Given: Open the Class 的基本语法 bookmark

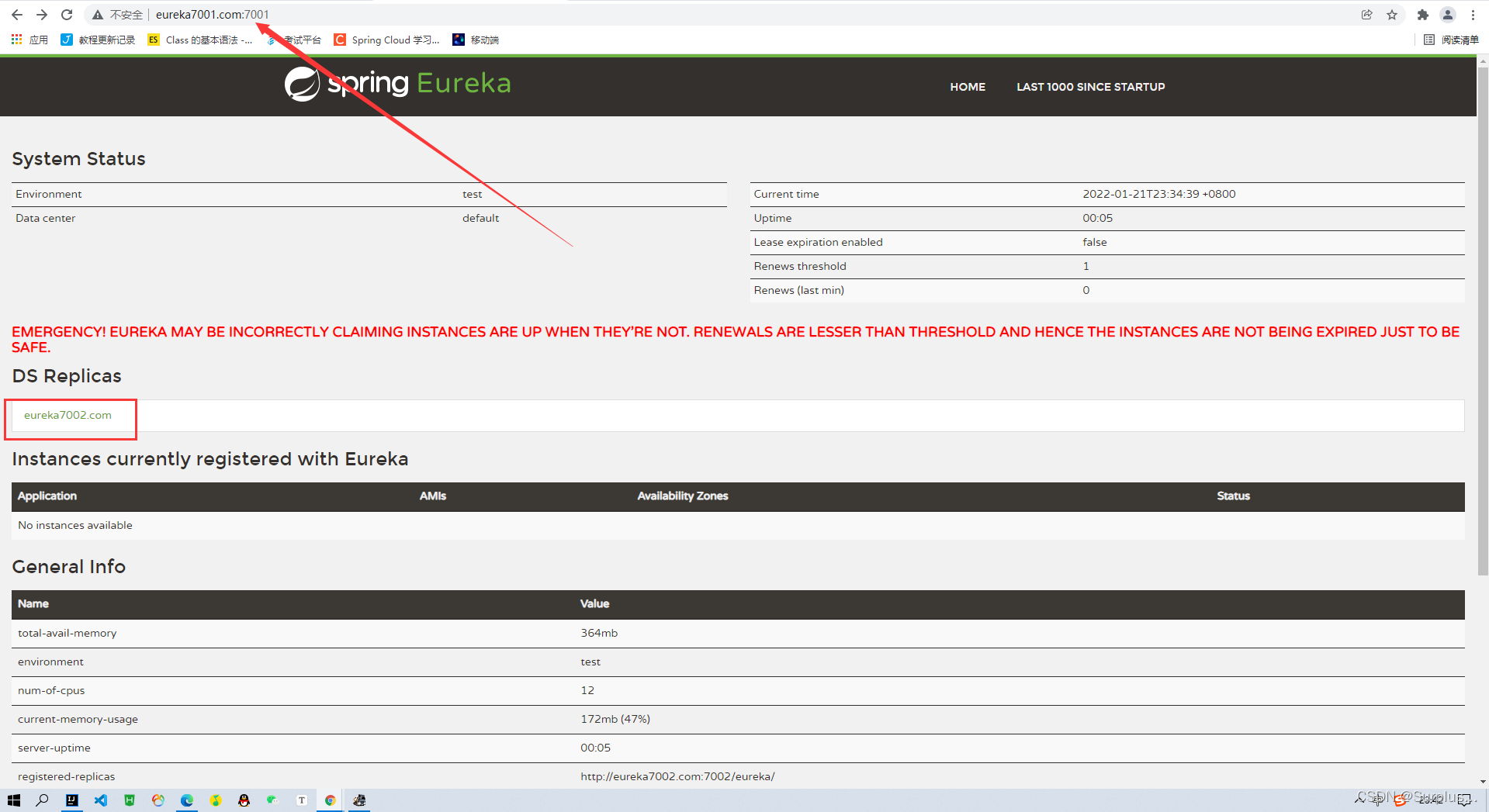Looking at the screenshot, I should coord(200,40).
